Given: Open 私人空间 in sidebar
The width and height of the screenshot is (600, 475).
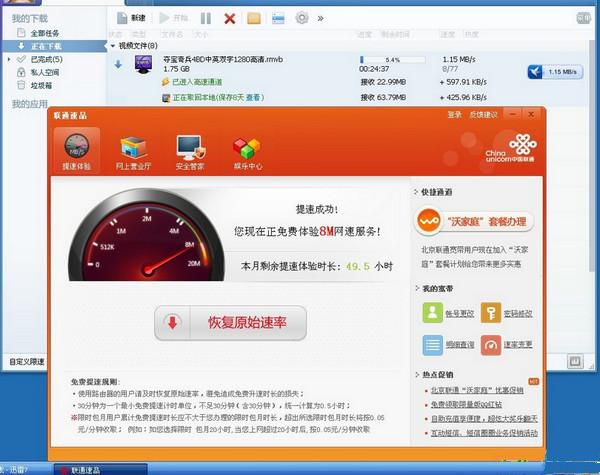Looking at the screenshot, I should pyautogui.click(x=45, y=72).
